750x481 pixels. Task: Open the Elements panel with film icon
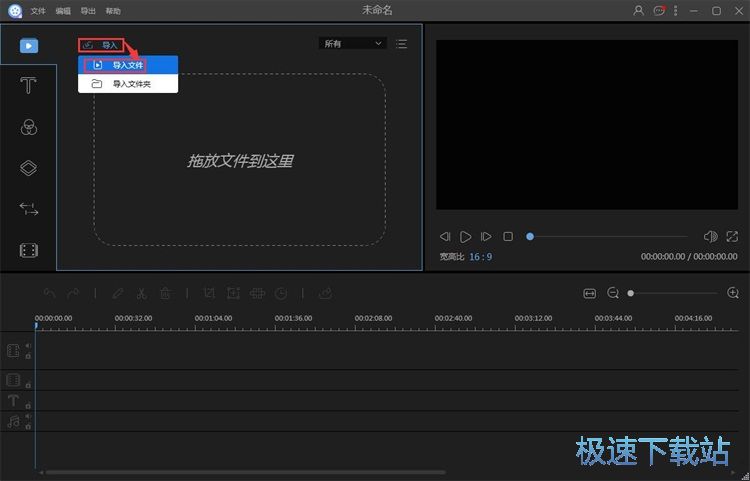click(28, 250)
